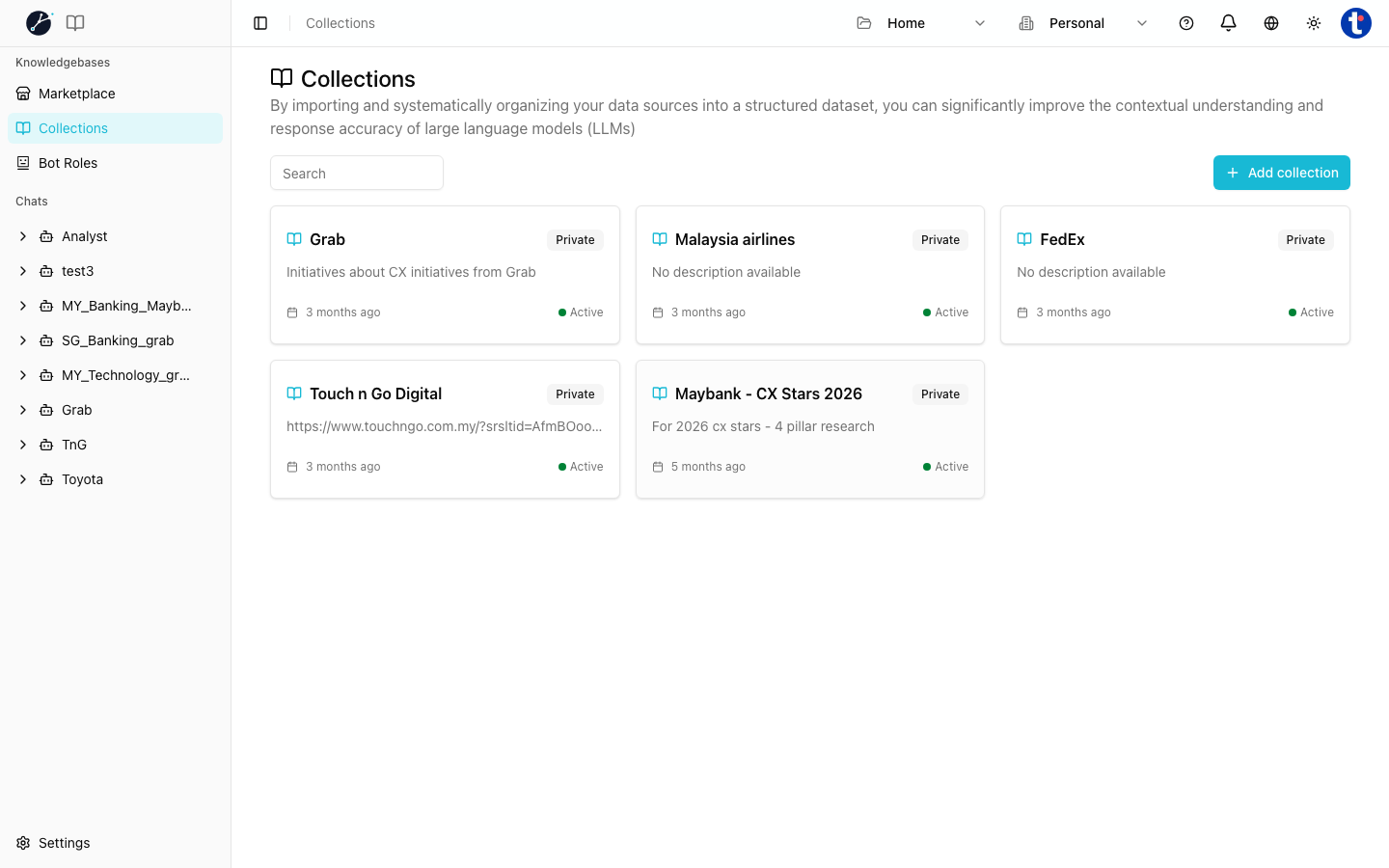Screen dimensions: 1389x868
Task: Click Active status on Touch n Go card
Action: [581, 467]
